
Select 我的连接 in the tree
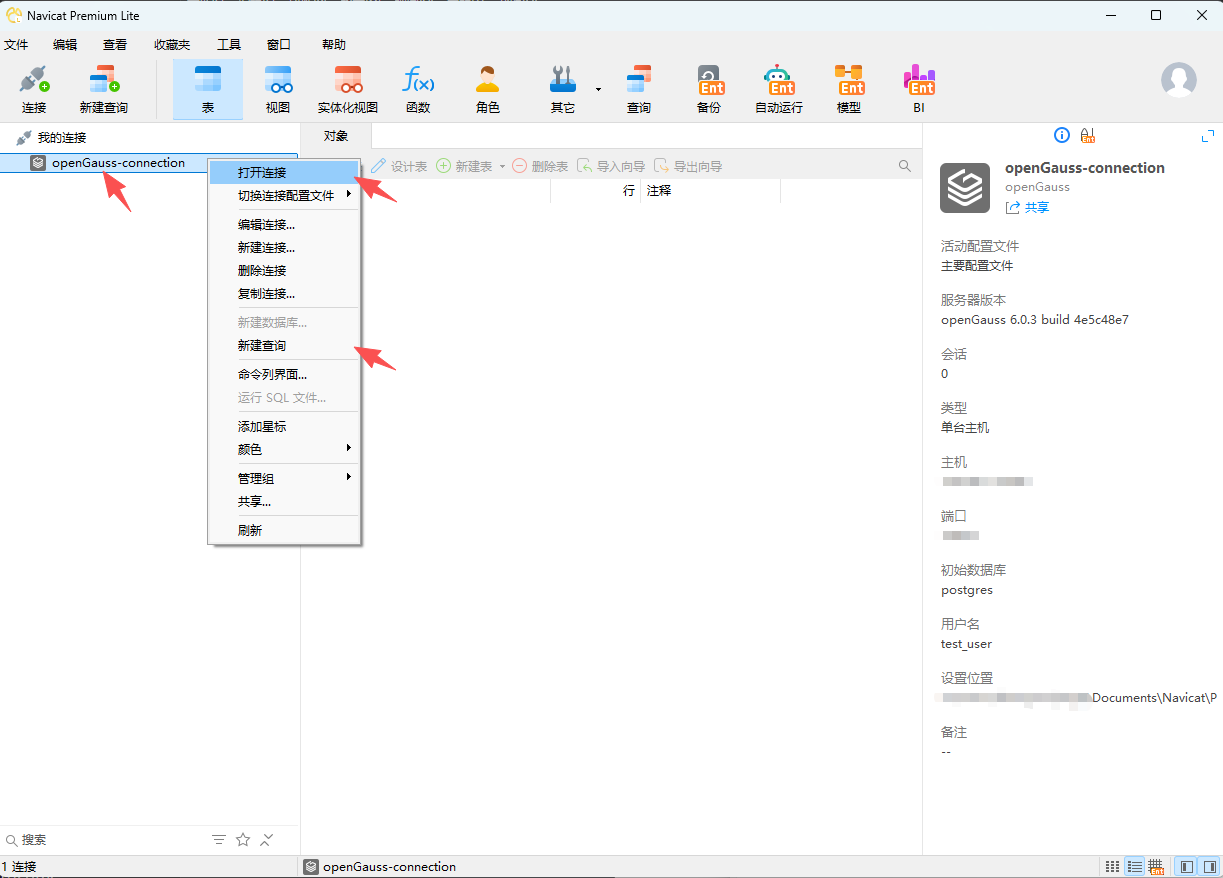coord(62,137)
